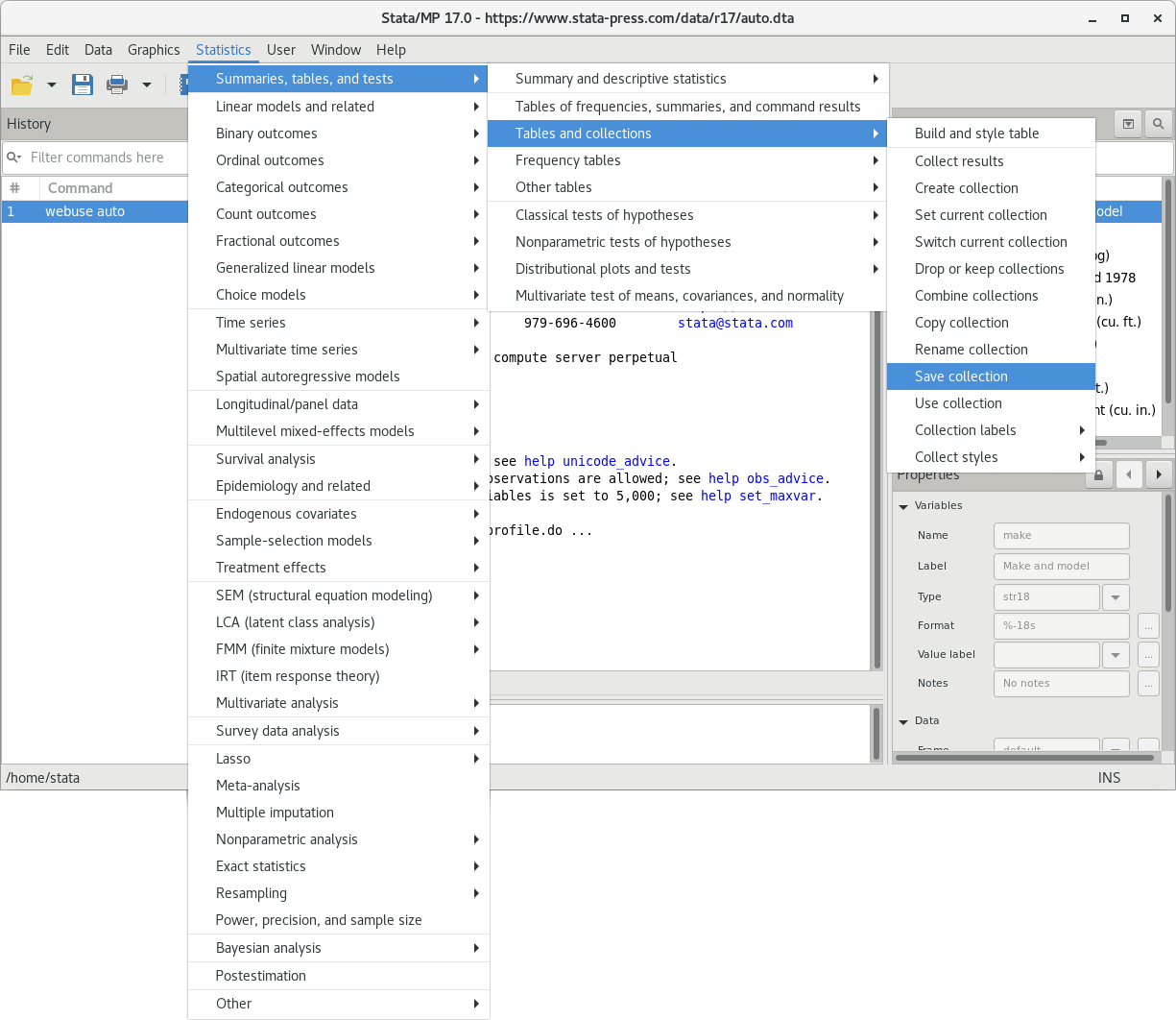Click the ellipsis button beside Value label

point(1148,655)
